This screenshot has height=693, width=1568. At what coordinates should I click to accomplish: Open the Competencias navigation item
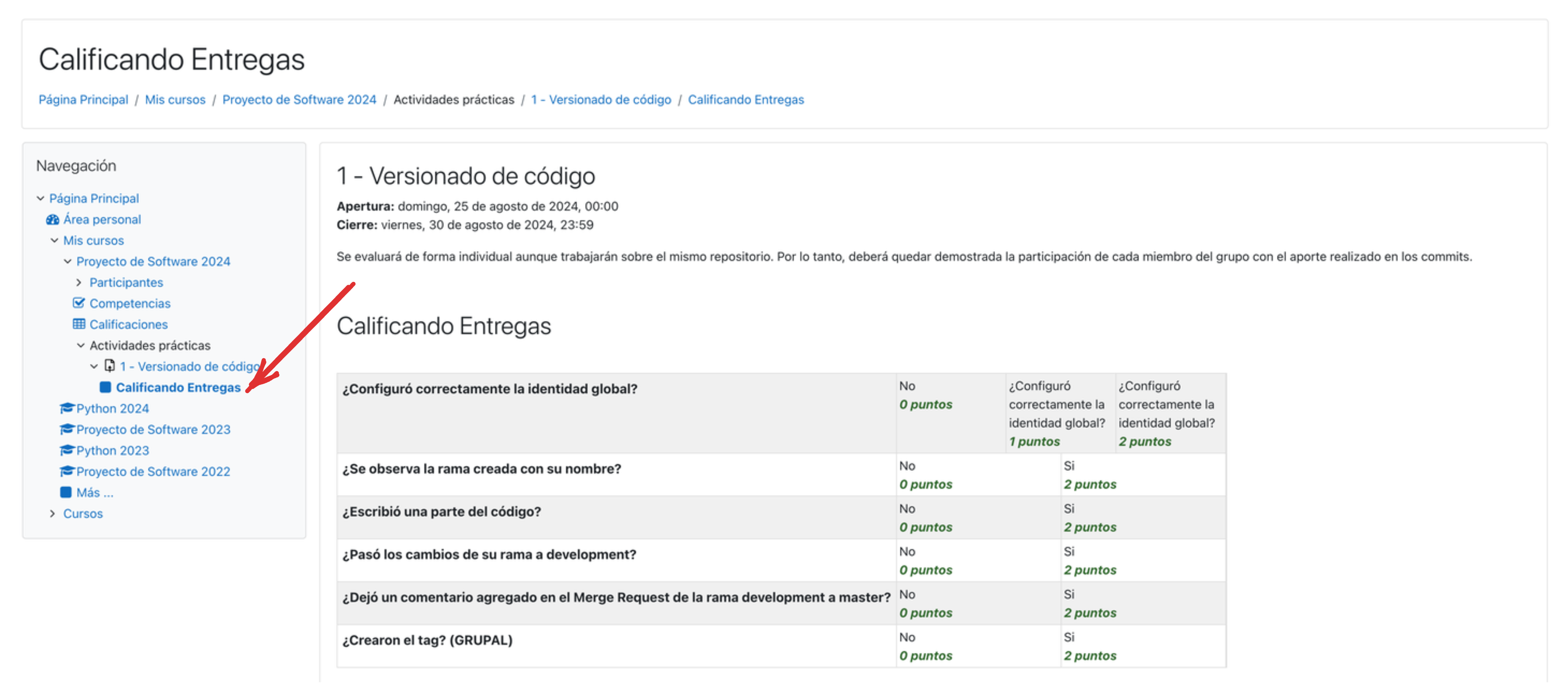click(x=130, y=303)
